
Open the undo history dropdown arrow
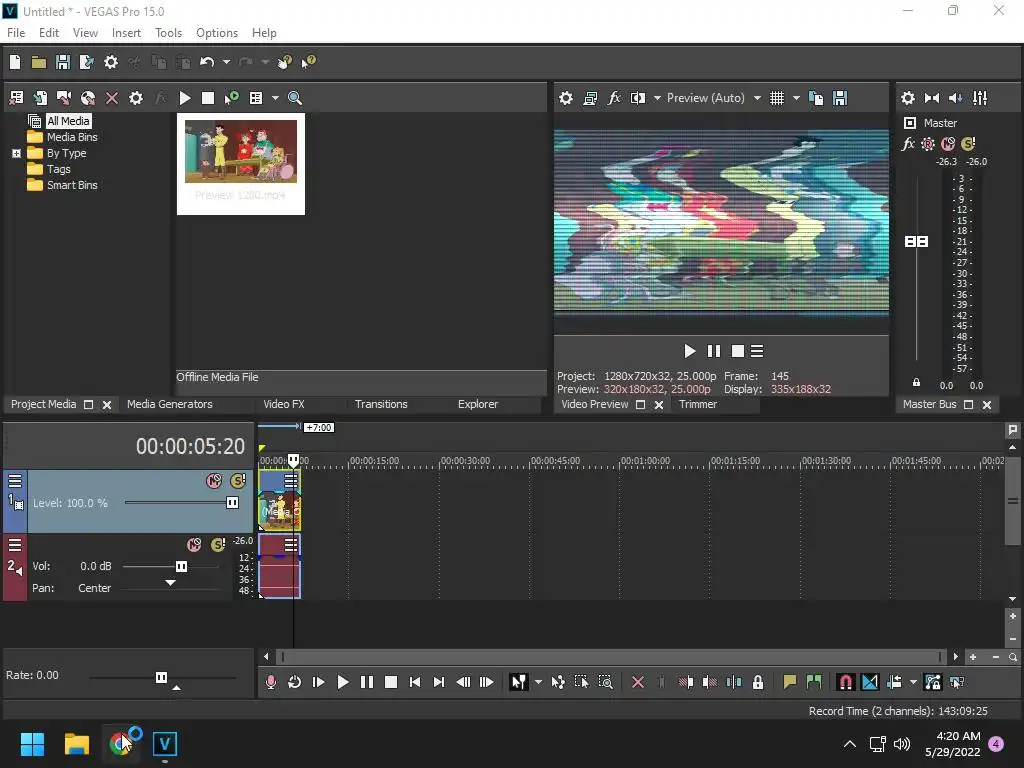tap(226, 62)
